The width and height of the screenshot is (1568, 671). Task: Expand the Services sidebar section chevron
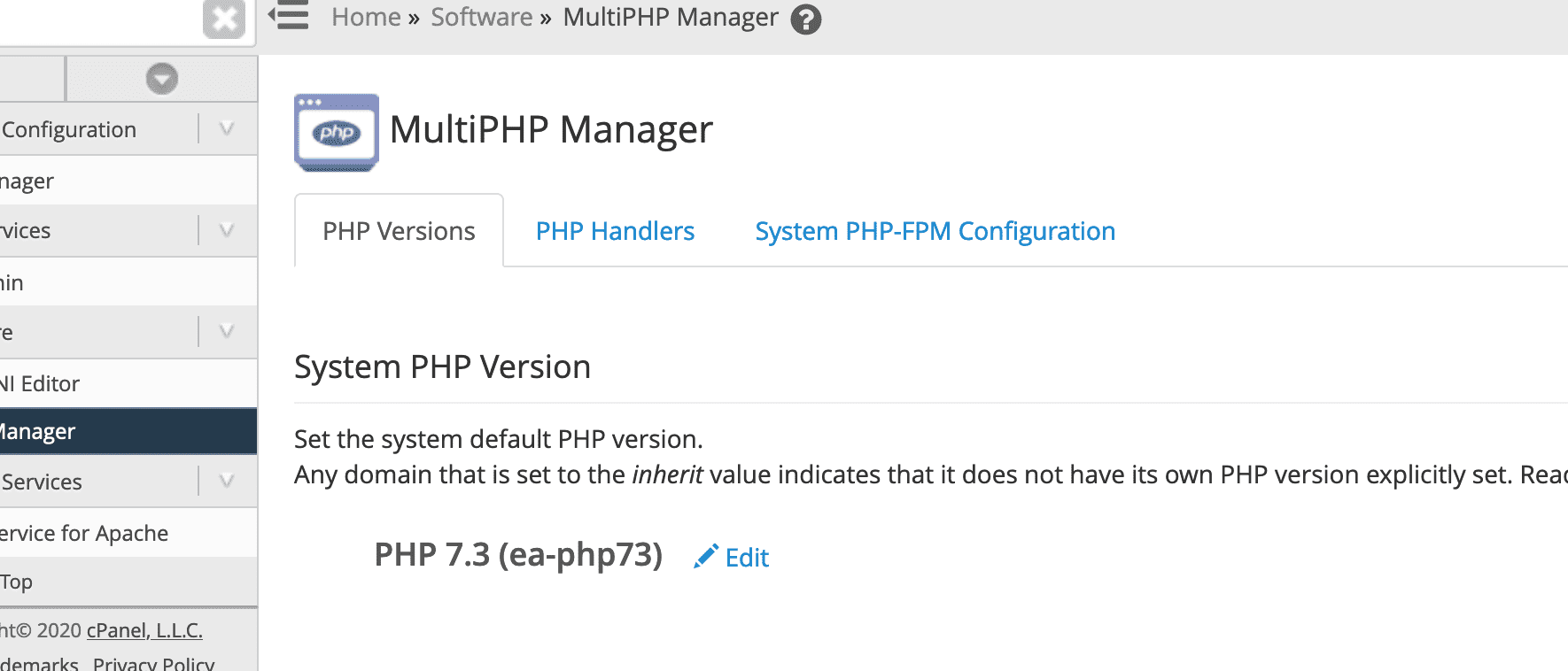click(x=227, y=482)
